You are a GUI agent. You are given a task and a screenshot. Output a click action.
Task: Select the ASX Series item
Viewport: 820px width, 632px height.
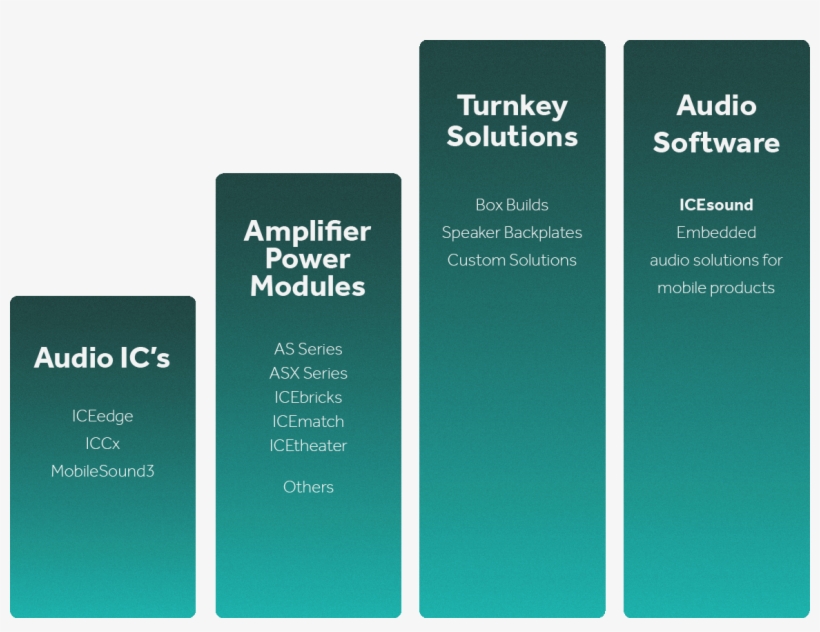point(308,373)
